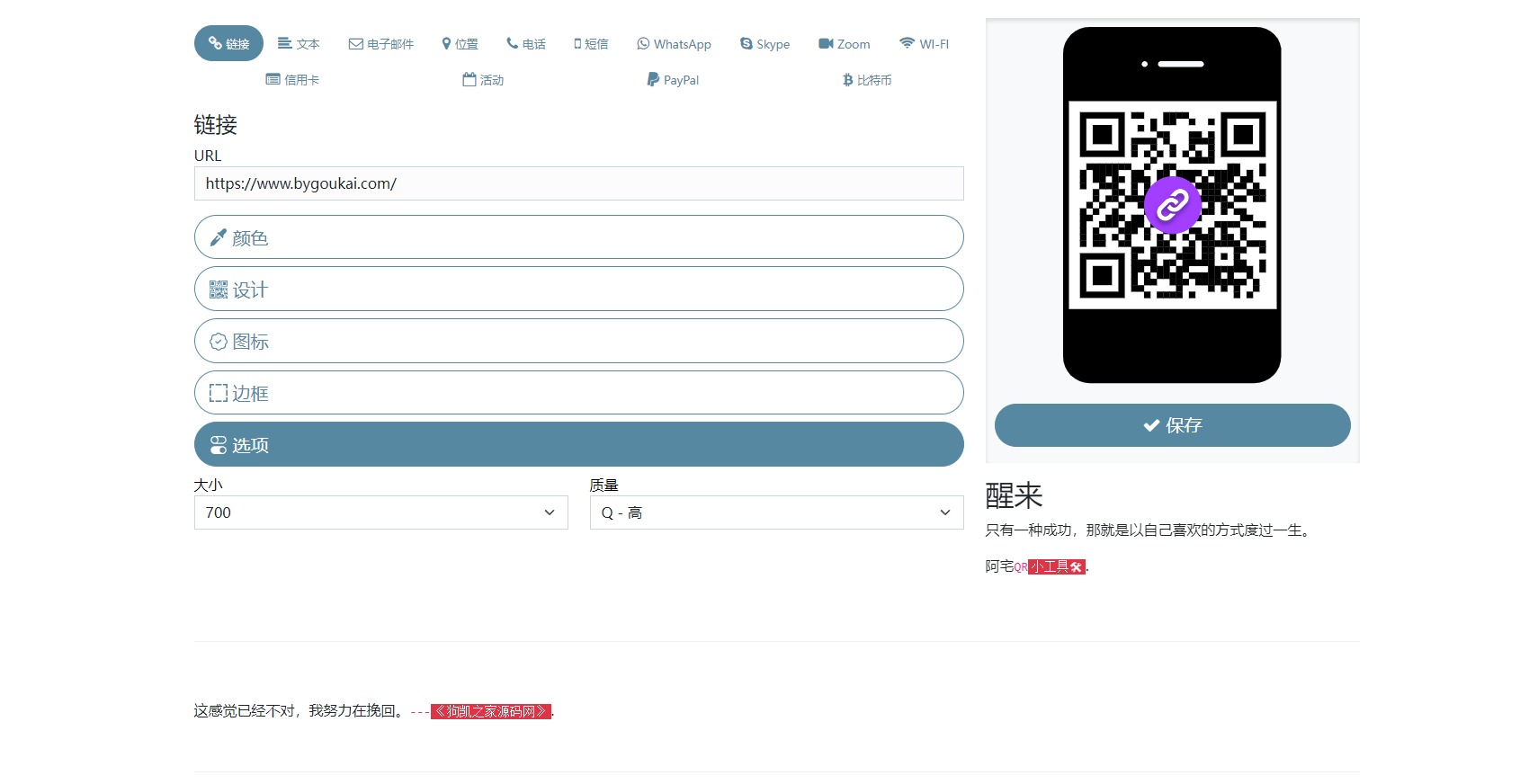This screenshot has width=1520, height=784.
Task: Select the 电子邮件 email QR type
Action: (x=381, y=44)
